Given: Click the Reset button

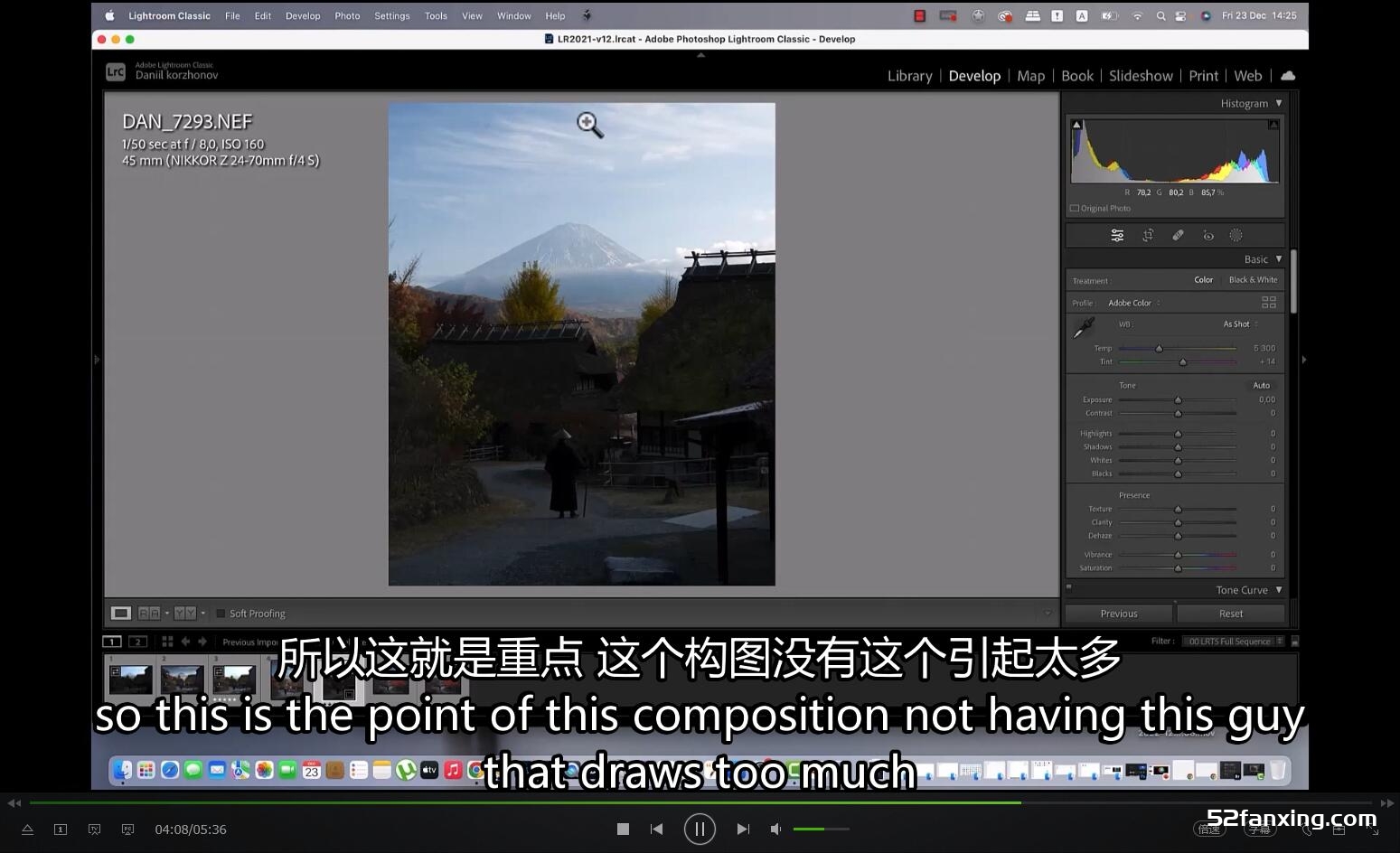Looking at the screenshot, I should (1231, 614).
